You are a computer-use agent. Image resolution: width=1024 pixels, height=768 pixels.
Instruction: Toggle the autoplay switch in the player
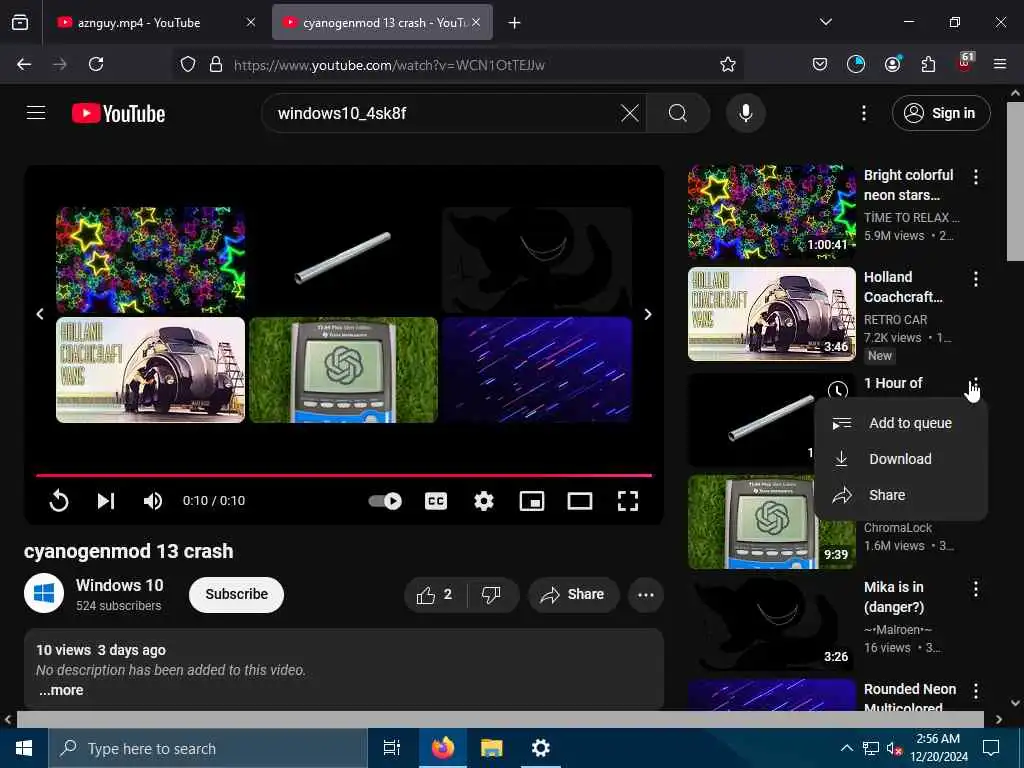pyautogui.click(x=385, y=501)
